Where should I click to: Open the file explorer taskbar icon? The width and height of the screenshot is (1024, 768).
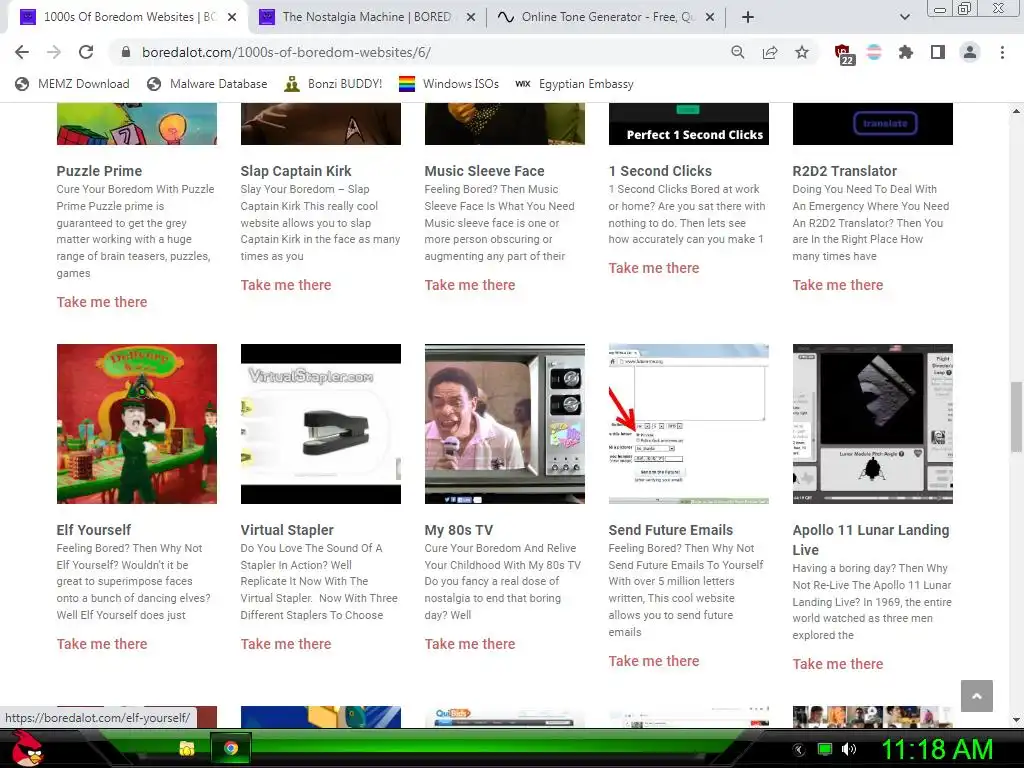tap(187, 748)
